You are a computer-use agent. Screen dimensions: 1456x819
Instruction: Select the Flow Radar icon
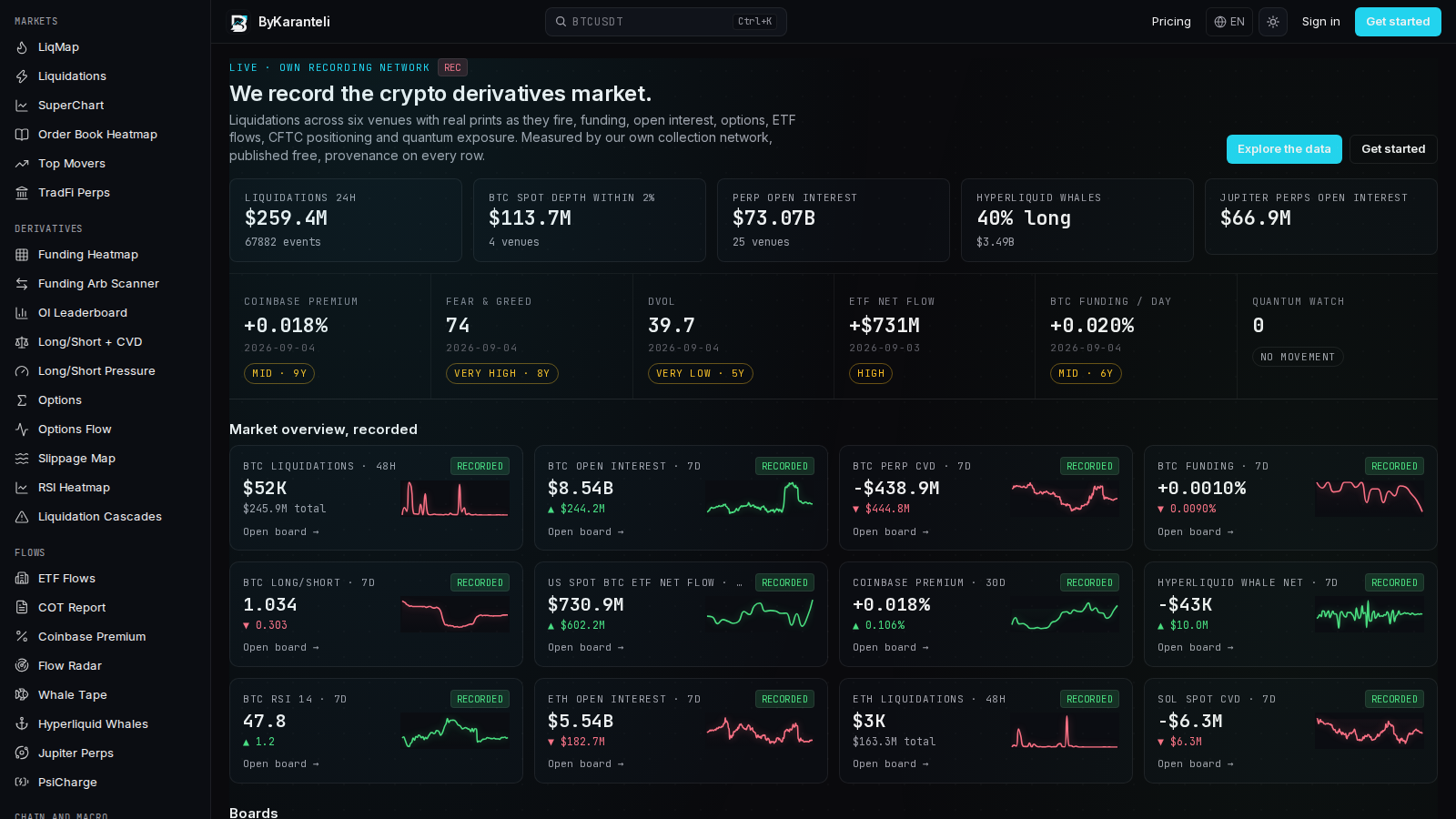[x=22, y=666]
